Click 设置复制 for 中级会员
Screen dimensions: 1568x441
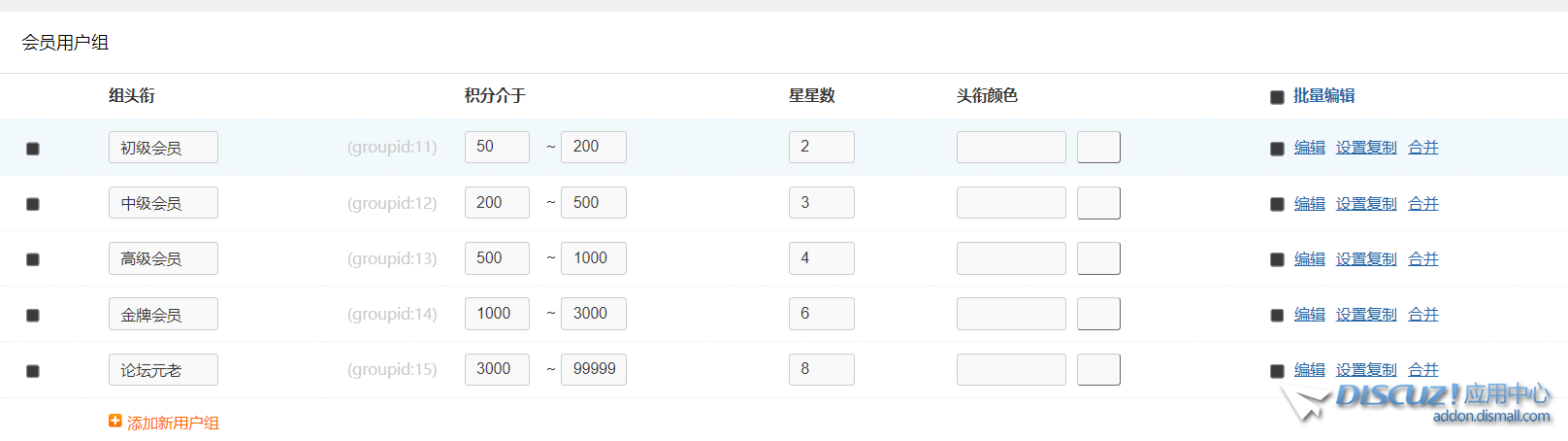tap(1366, 204)
